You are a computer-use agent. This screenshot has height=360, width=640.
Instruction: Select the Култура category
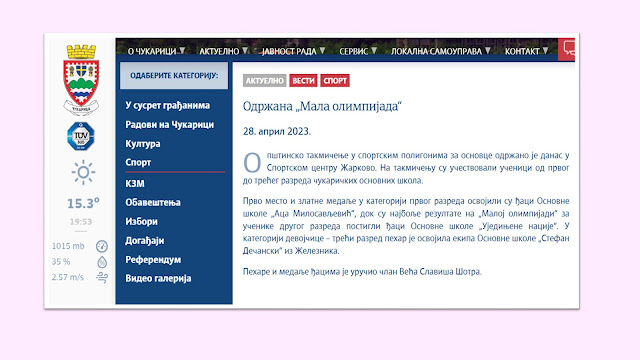point(143,144)
